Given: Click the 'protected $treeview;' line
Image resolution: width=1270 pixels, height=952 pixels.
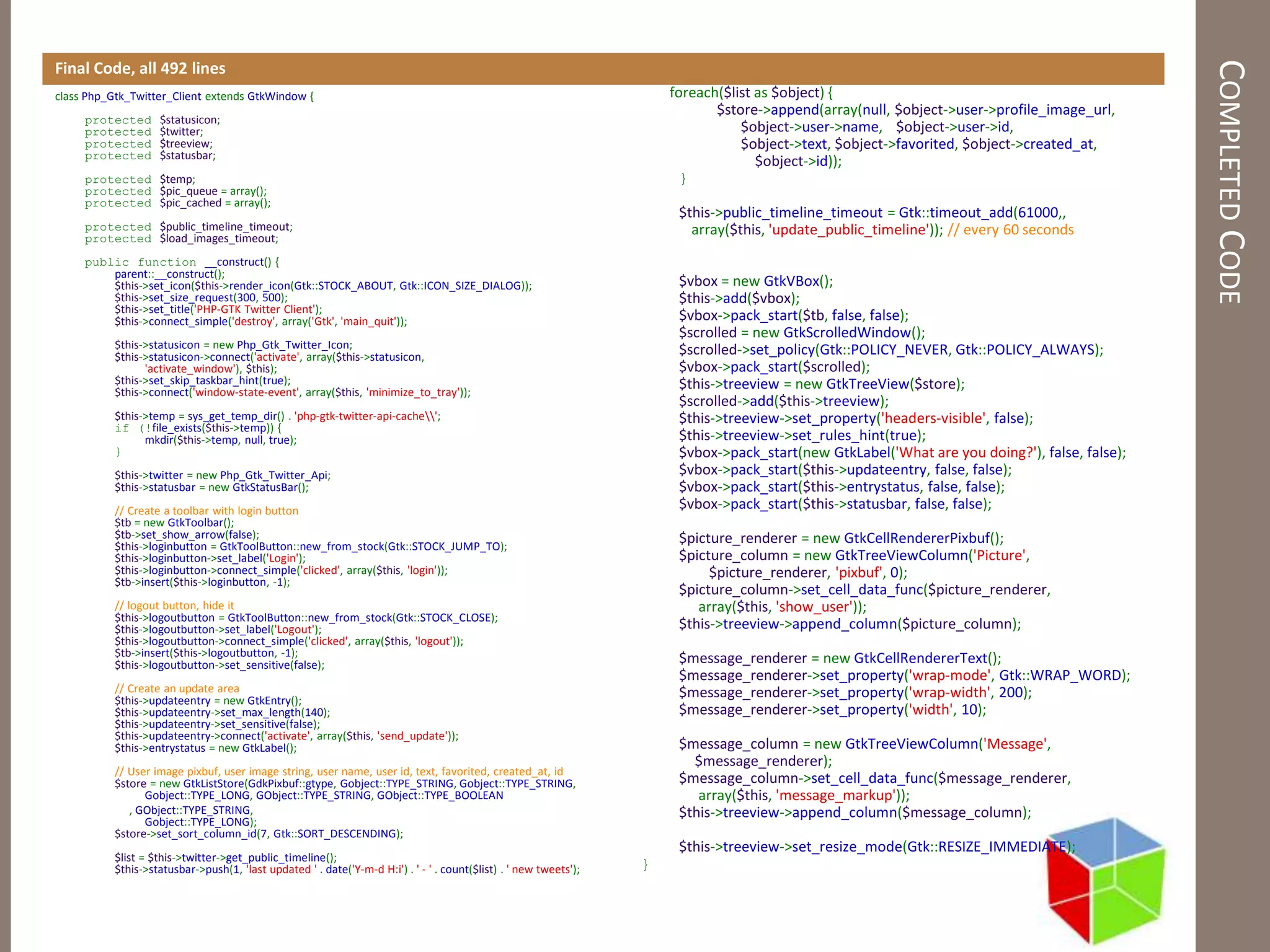Looking at the screenshot, I should click(149, 144).
